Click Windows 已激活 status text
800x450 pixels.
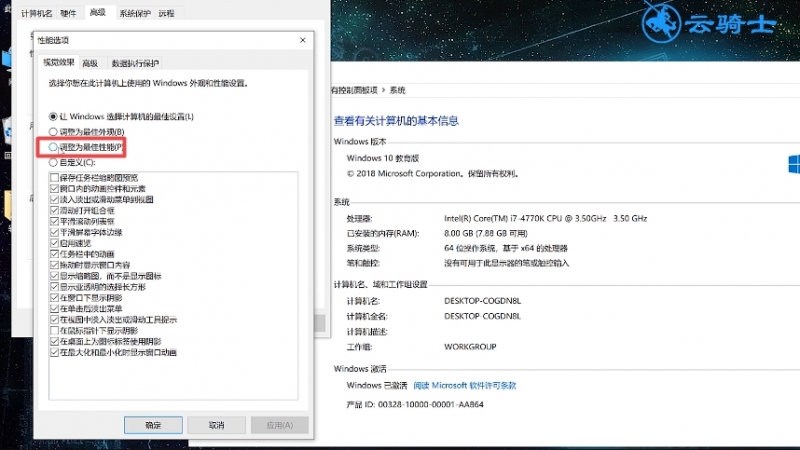pos(377,386)
